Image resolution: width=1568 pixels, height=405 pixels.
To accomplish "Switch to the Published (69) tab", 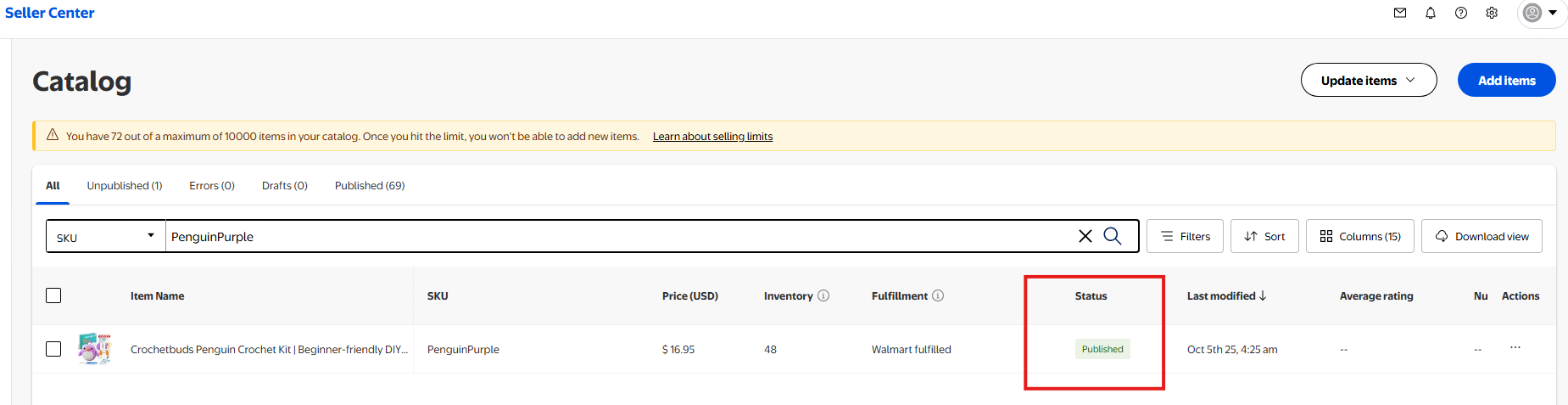I will [370, 186].
